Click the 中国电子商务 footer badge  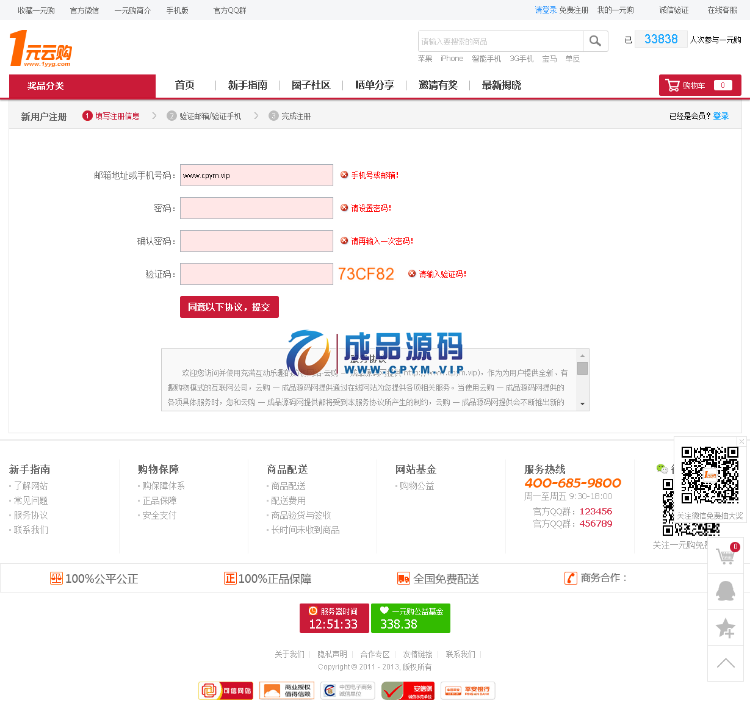click(x=347, y=690)
